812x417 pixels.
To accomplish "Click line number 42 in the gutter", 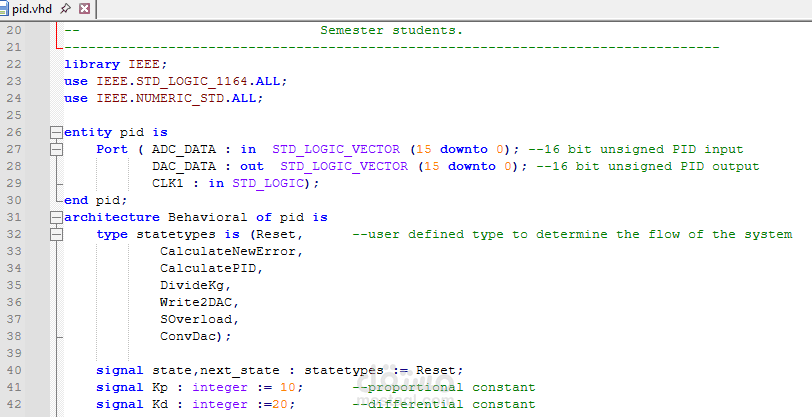I will tap(14, 405).
